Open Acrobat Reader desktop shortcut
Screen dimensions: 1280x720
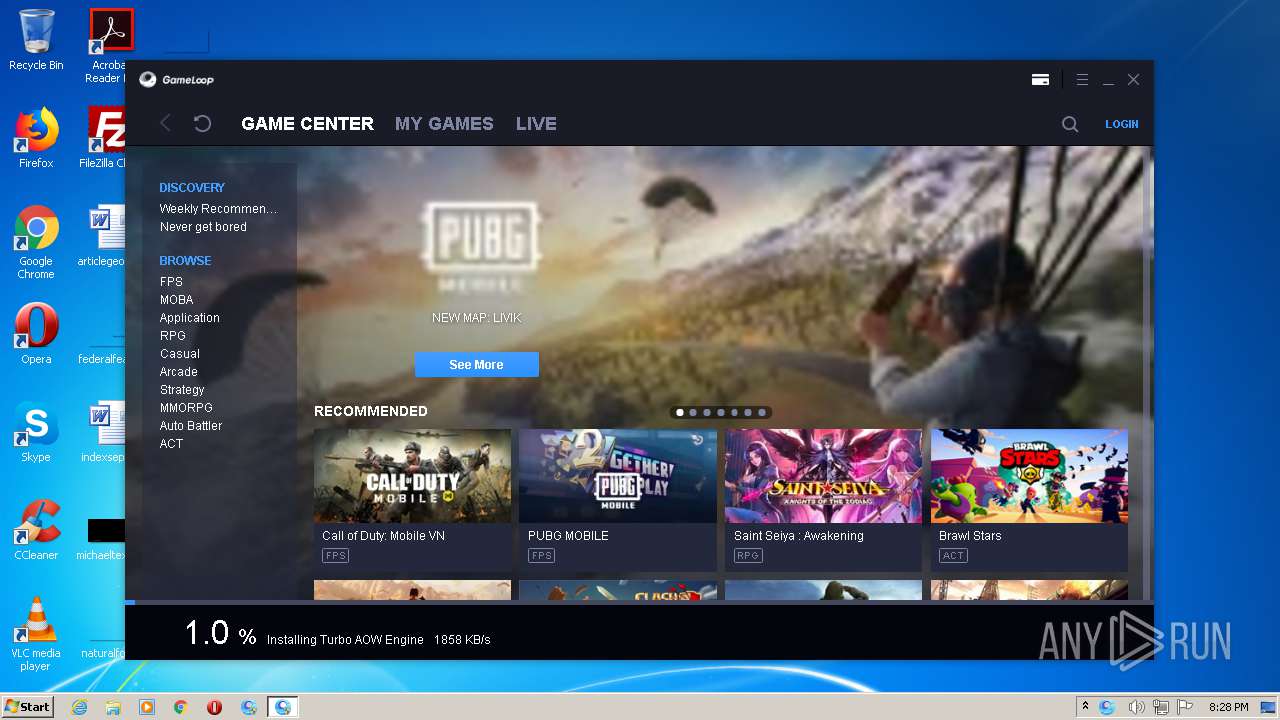pos(108,46)
